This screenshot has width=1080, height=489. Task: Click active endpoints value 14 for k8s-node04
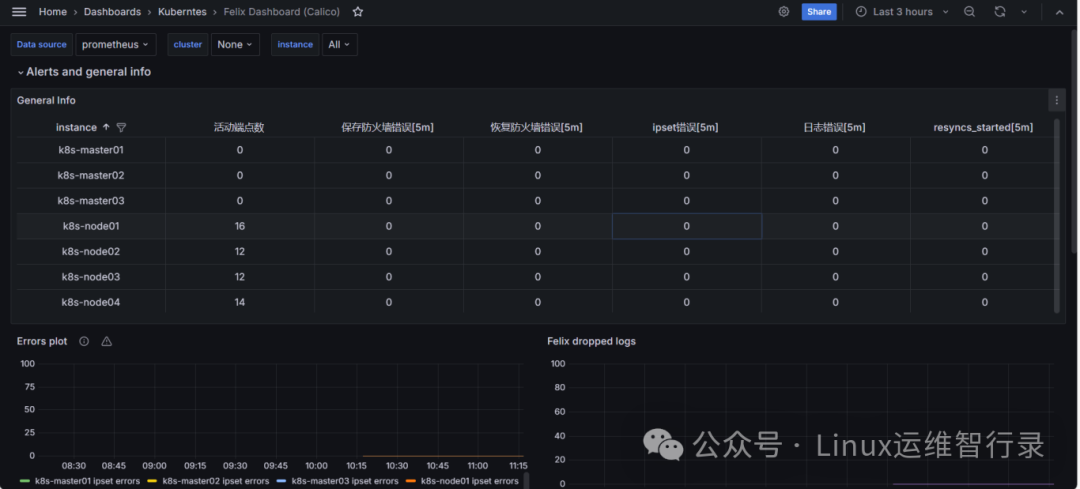[240, 302]
